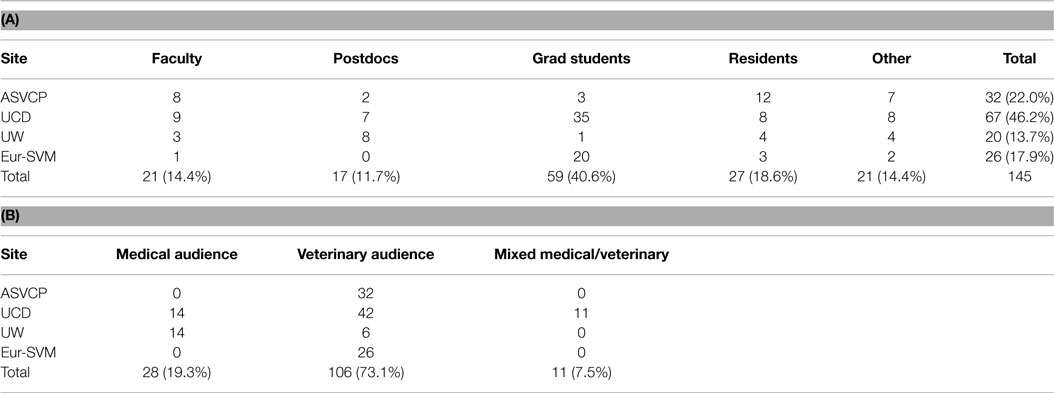The height and width of the screenshot is (393, 1054).
Task: Click the UCD grad students value 35
Action: coord(581,116)
